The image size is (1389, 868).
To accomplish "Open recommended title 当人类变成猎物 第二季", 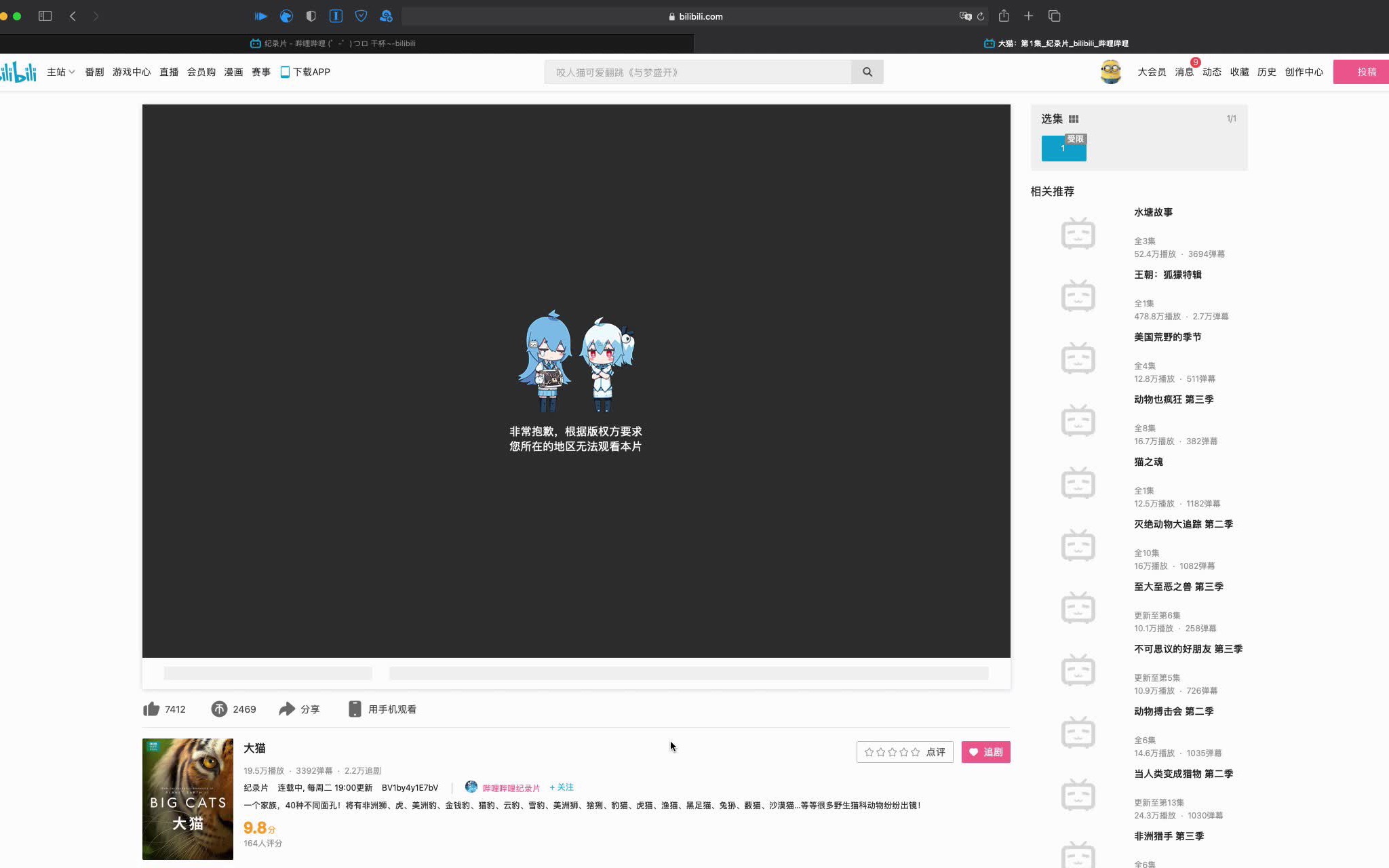I will coord(1183,774).
